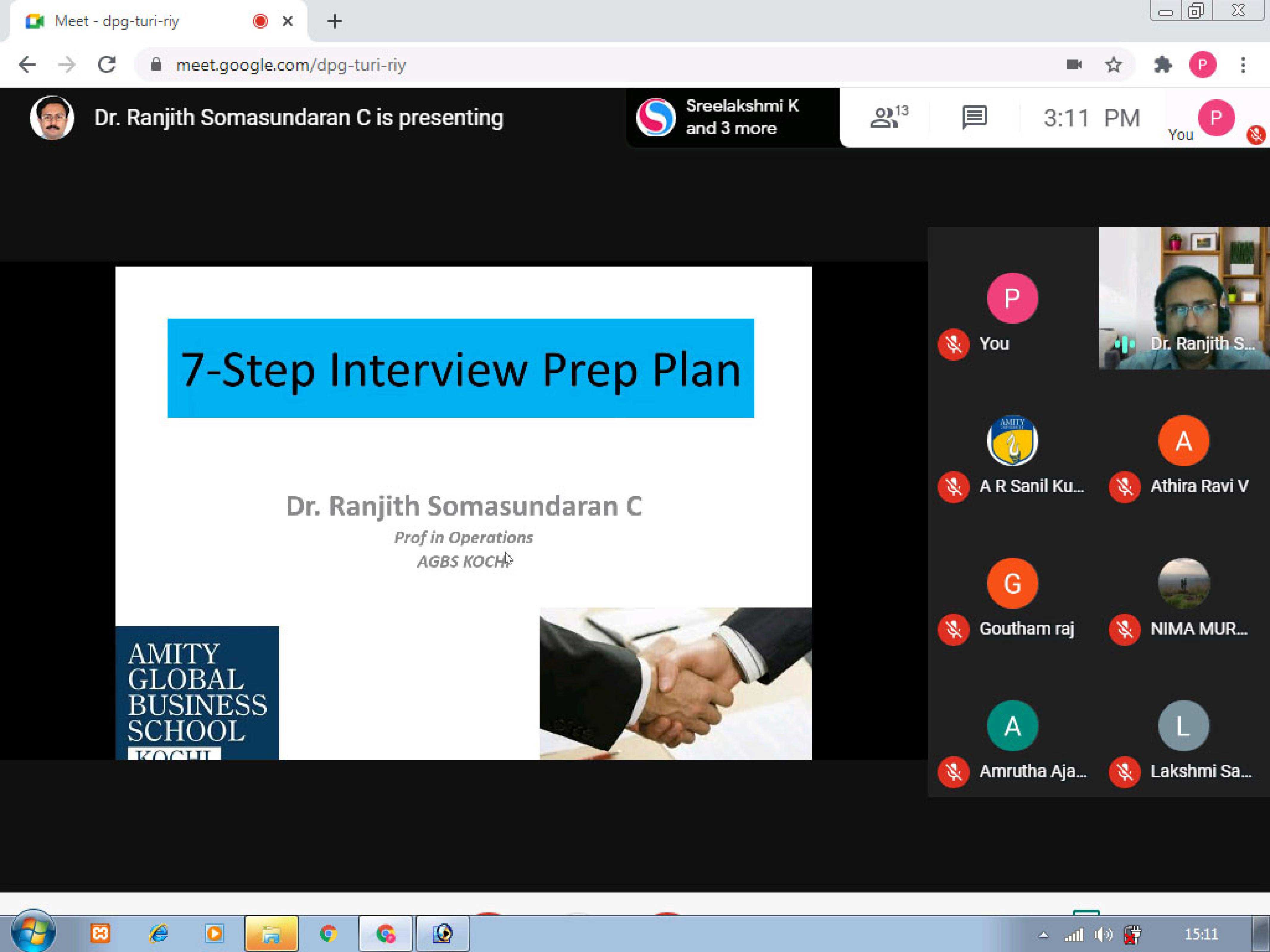Open the Chrome profile avatar P
Screen dimensions: 1270x952
click(1203, 65)
